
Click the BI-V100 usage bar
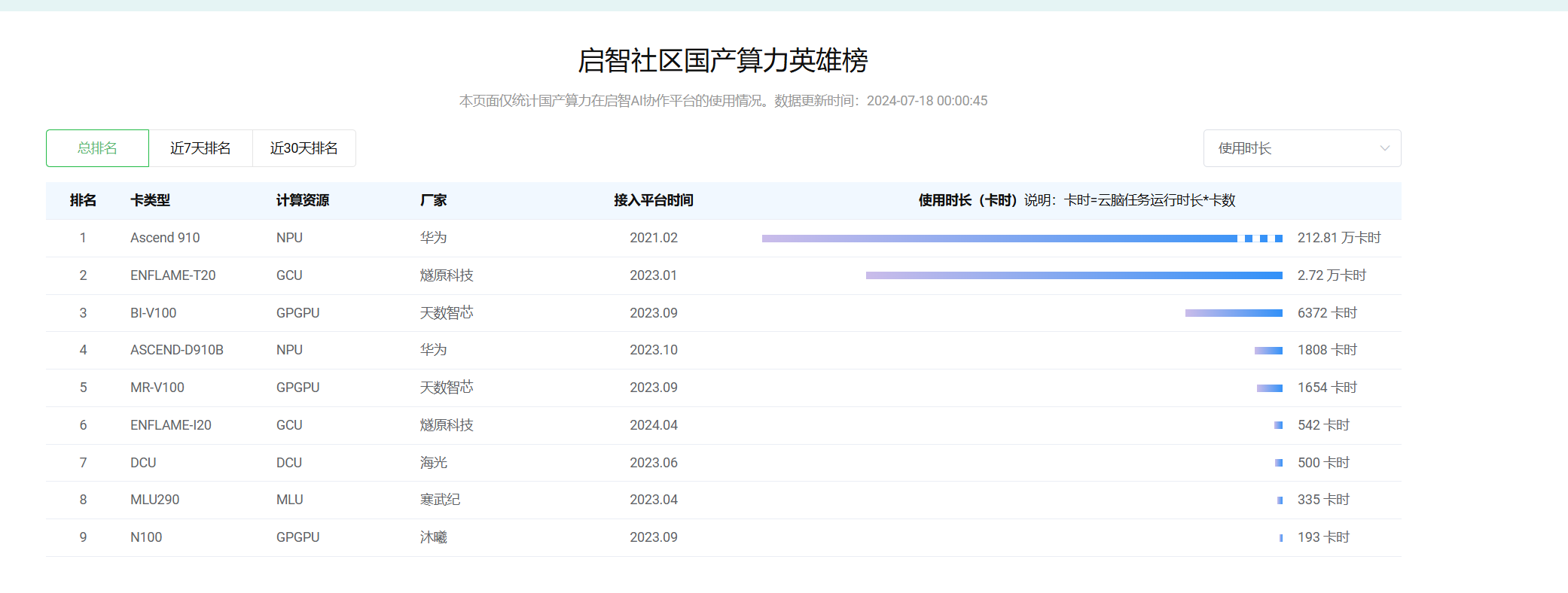pyautogui.click(x=1234, y=313)
